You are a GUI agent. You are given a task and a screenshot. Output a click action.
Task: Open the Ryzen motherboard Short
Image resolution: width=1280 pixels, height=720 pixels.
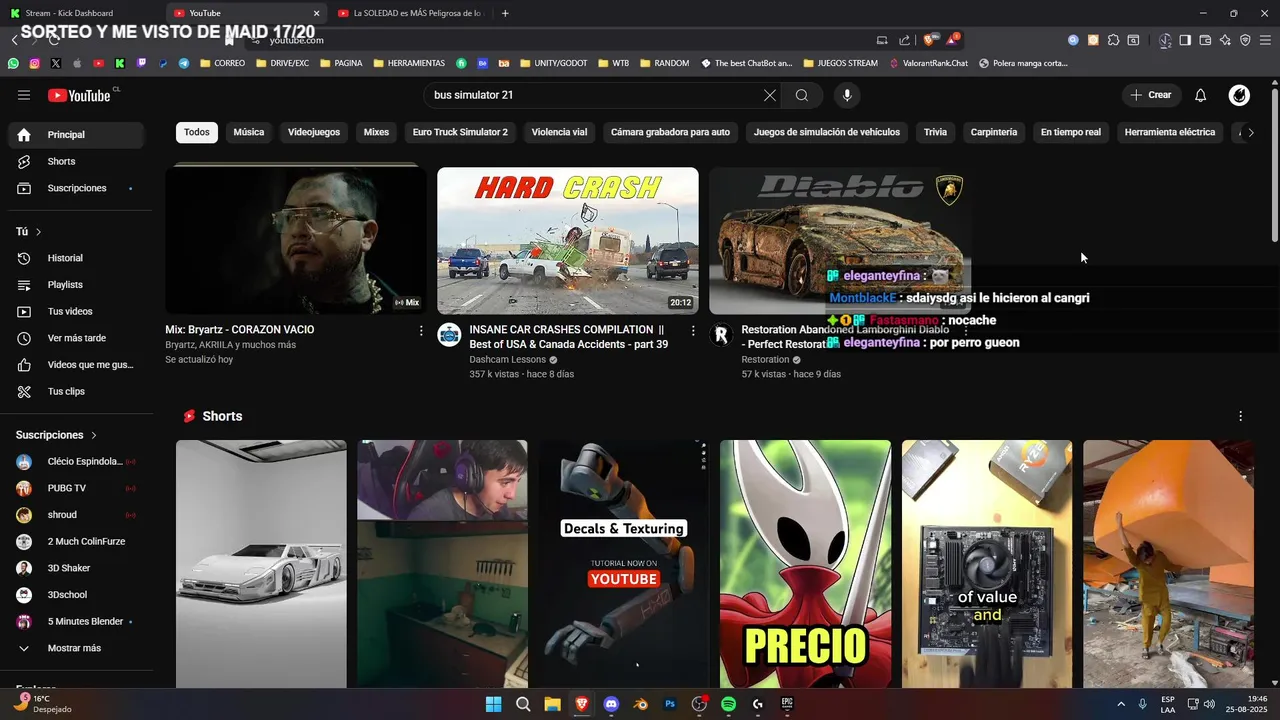[x=987, y=564]
